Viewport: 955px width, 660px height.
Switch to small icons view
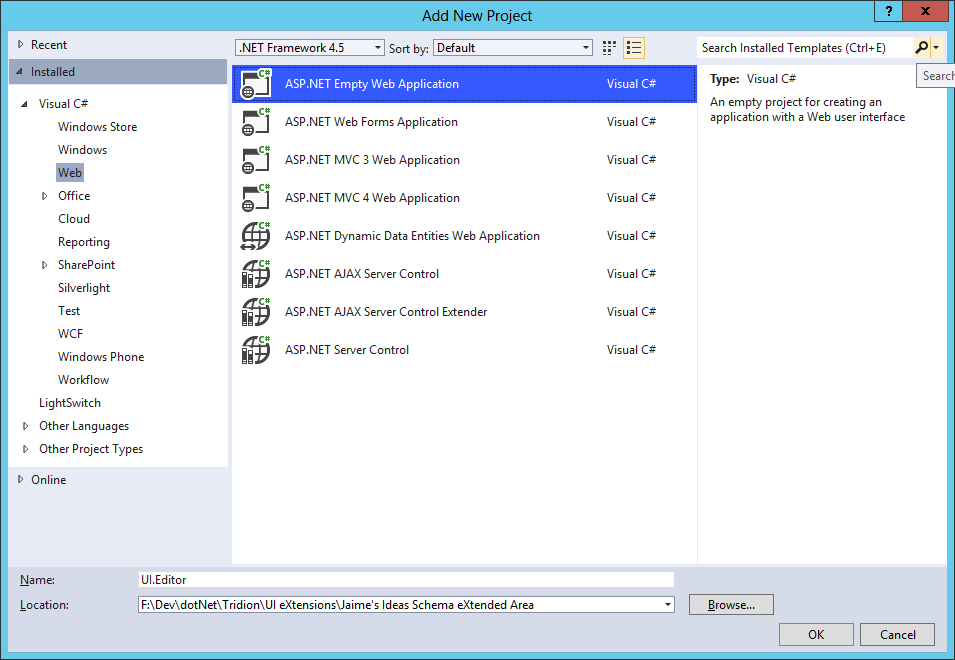coord(609,48)
